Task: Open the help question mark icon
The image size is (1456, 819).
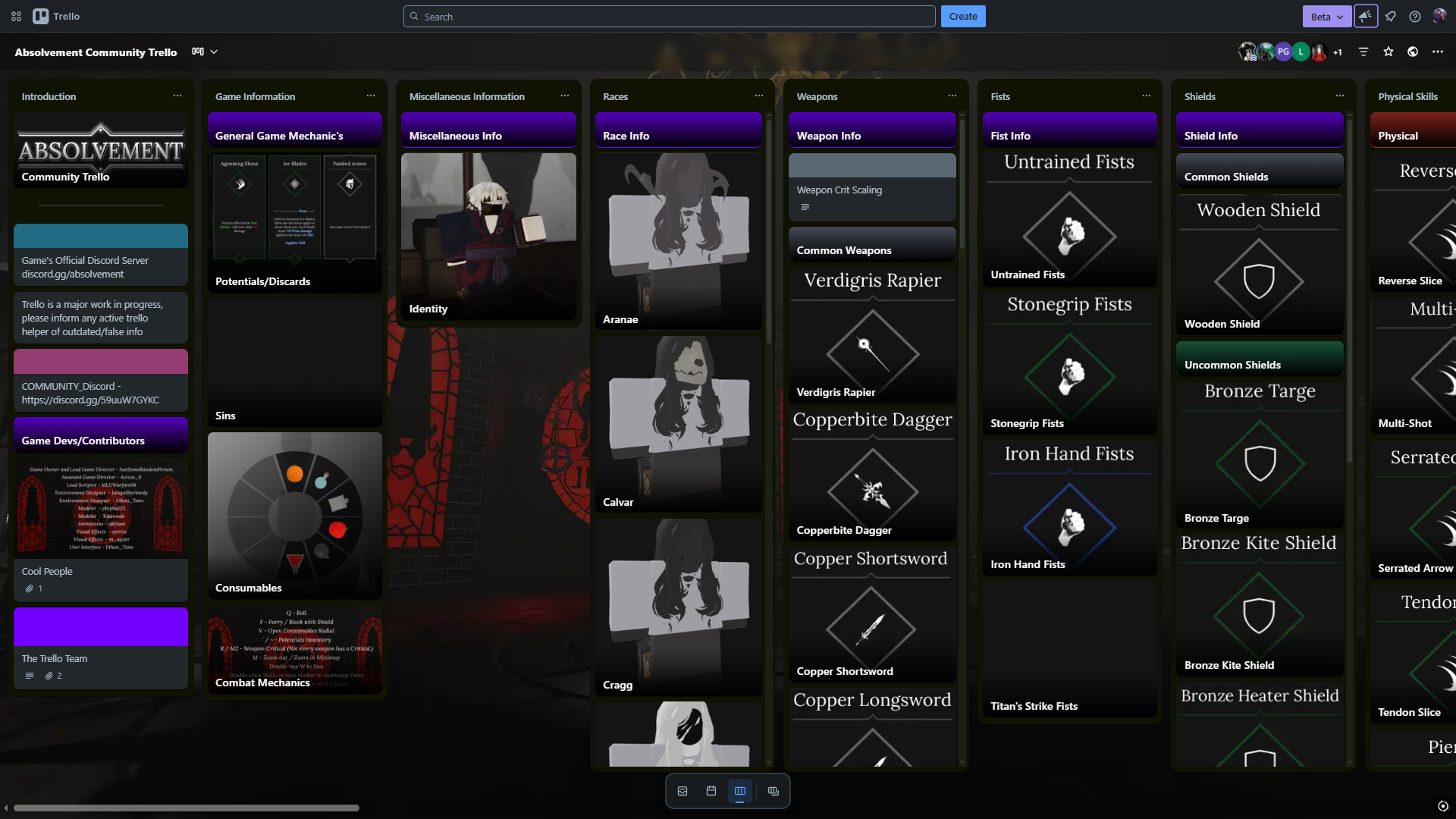Action: (1414, 16)
